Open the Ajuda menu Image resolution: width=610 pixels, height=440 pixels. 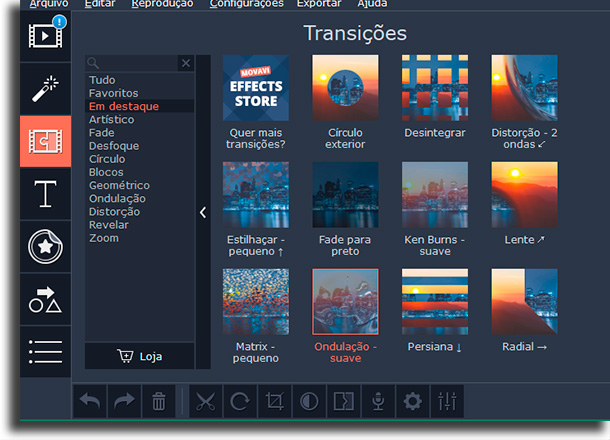pyautogui.click(x=372, y=4)
